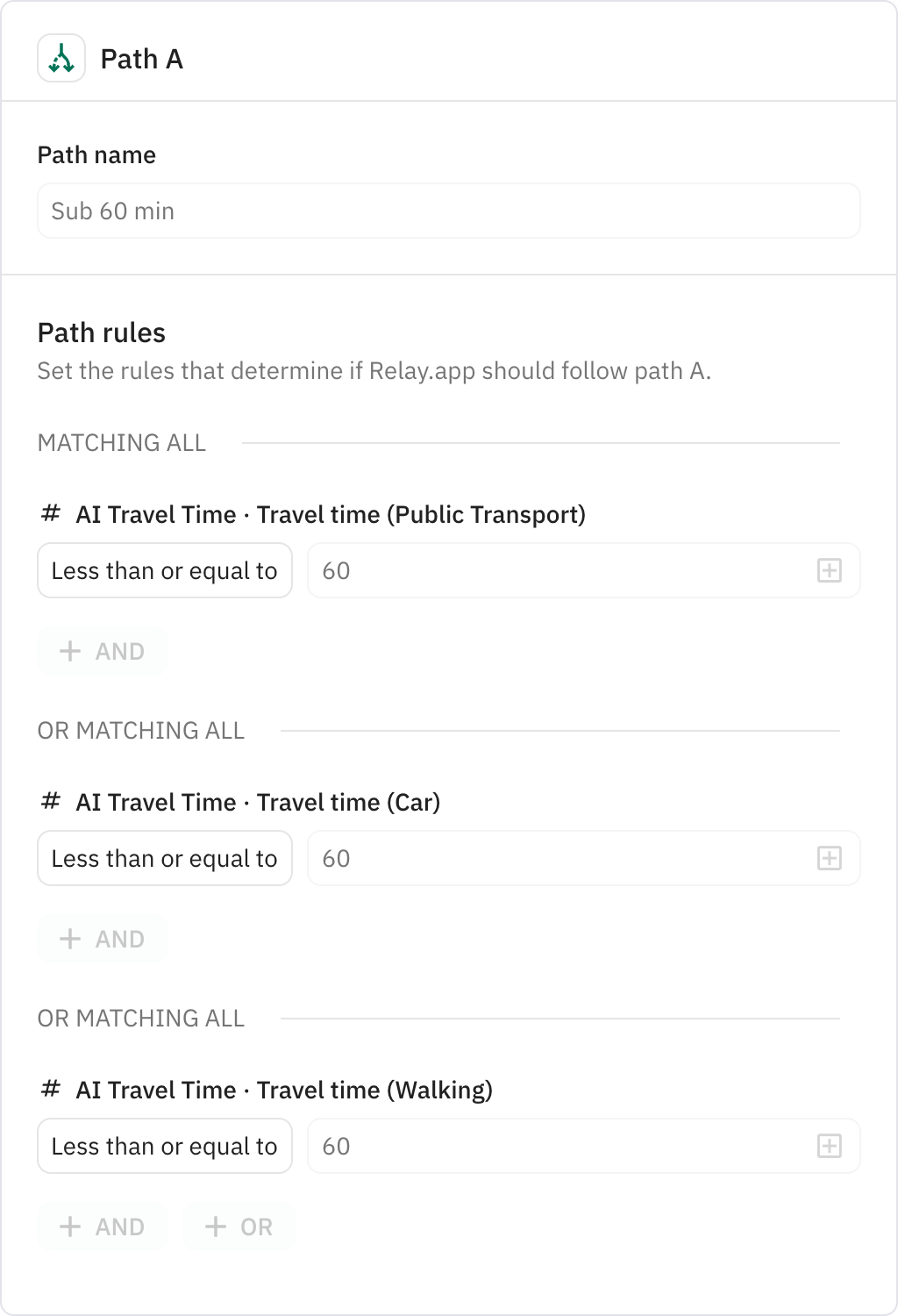Open the Walking rule operator selector
This screenshot has width=898, height=1316.
[x=164, y=1146]
